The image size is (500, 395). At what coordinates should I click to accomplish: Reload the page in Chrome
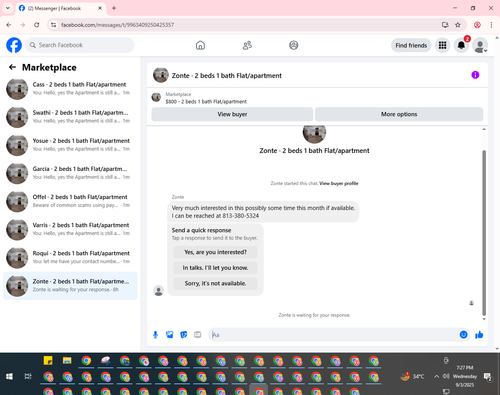[37, 25]
